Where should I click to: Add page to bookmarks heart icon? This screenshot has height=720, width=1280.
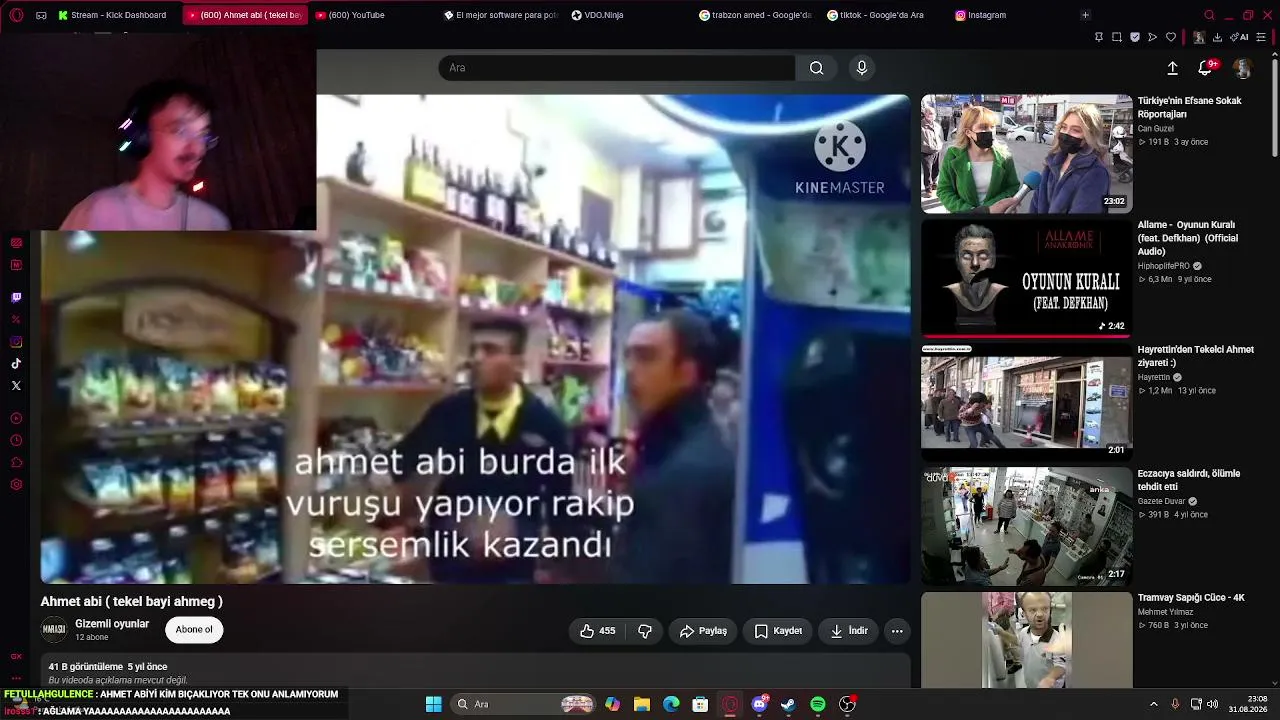point(1171,37)
